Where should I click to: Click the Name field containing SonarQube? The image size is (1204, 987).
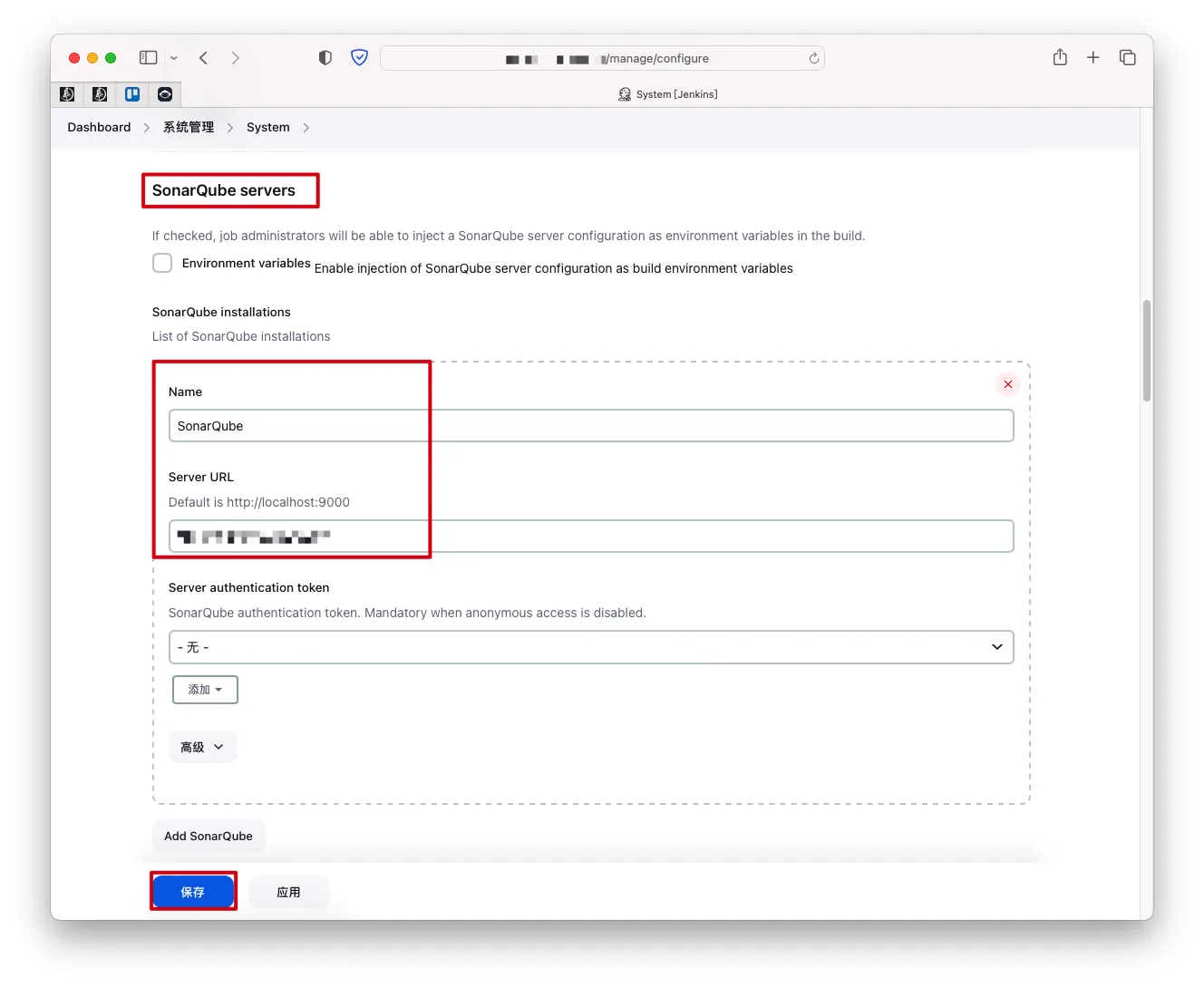[591, 426]
